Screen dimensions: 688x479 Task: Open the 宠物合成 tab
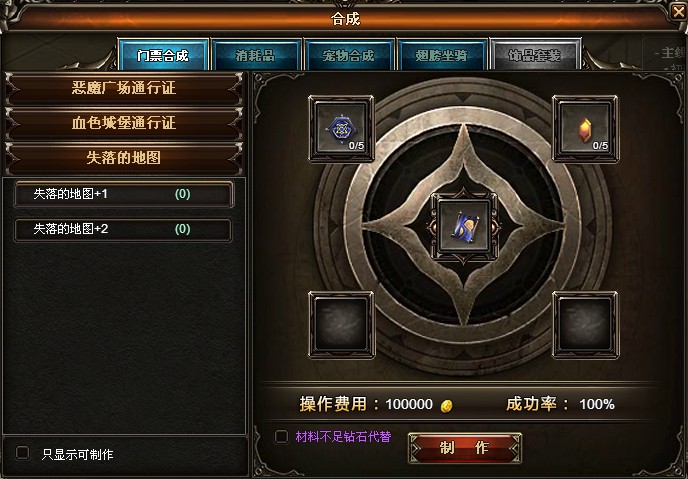point(349,55)
